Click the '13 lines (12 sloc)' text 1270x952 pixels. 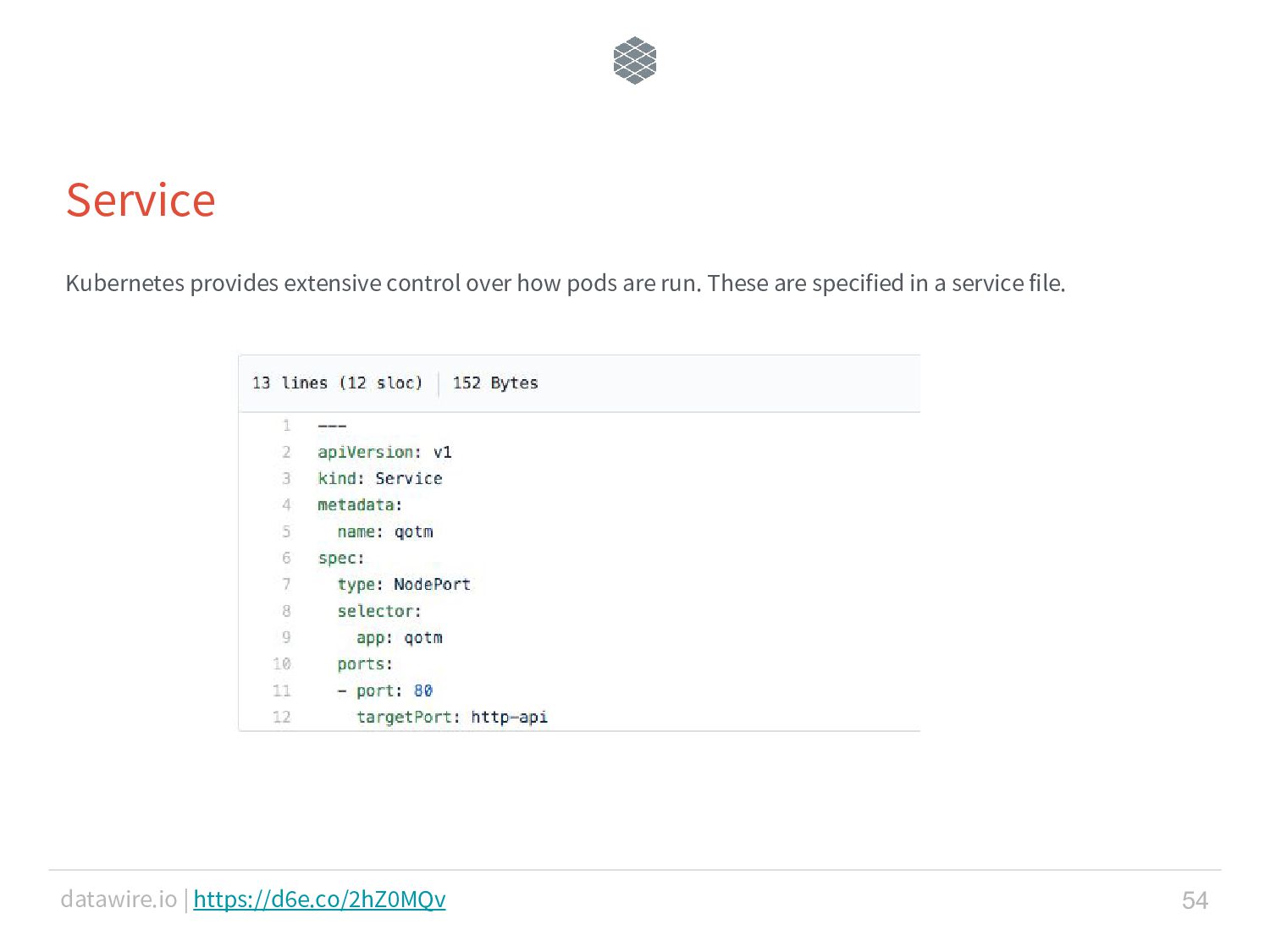[337, 382]
